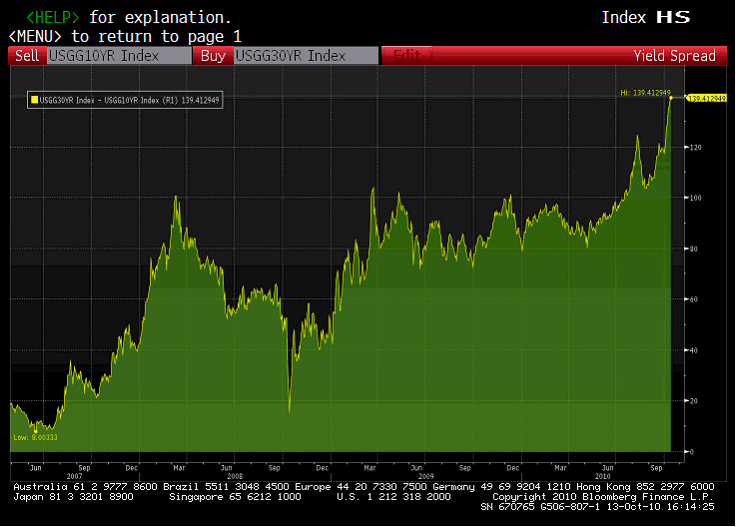Click the yellow legend swatch for USGG30YR
This screenshot has height=527, width=736.
(34, 100)
